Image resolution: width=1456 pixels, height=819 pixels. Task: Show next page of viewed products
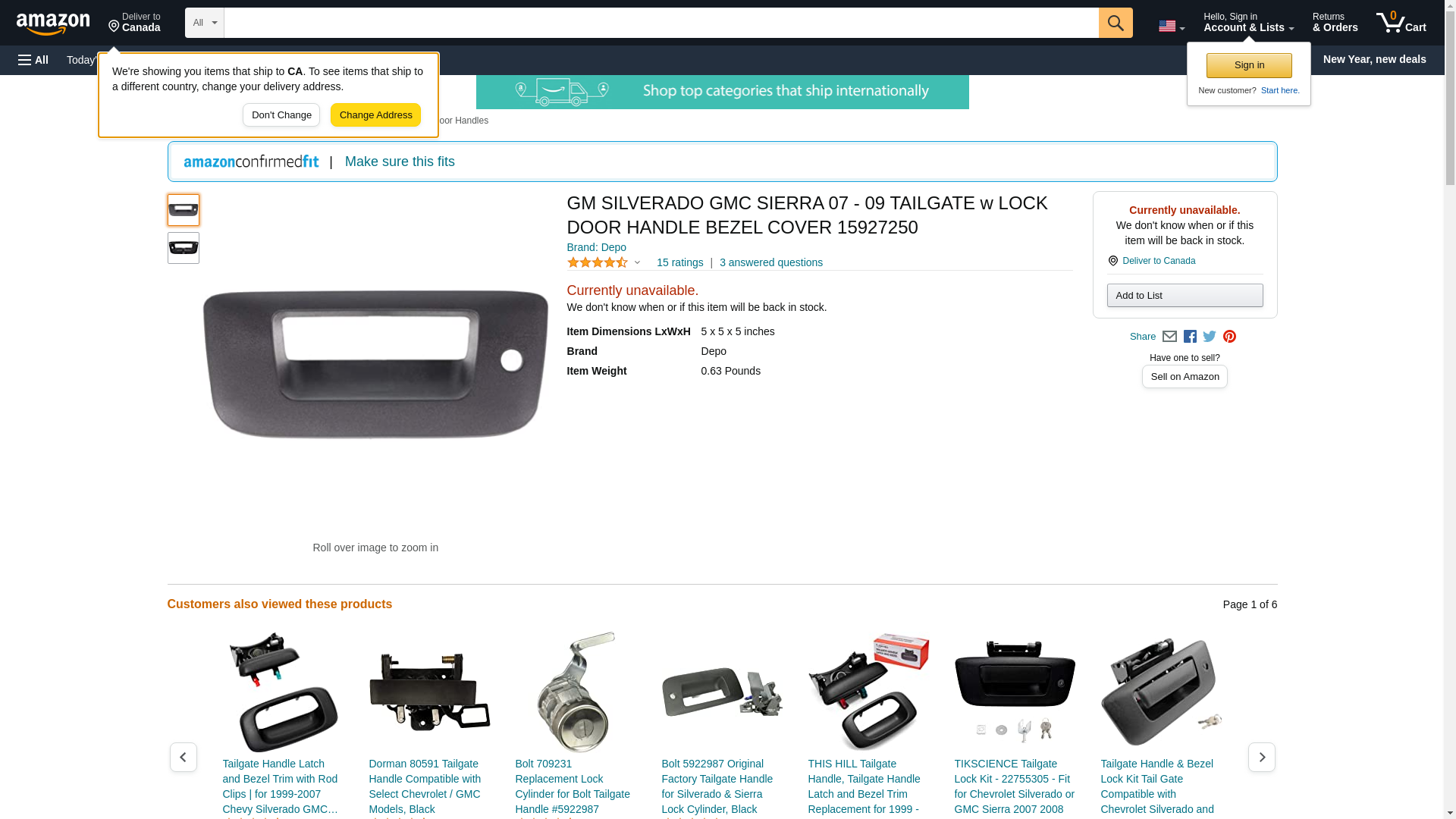click(x=1262, y=757)
